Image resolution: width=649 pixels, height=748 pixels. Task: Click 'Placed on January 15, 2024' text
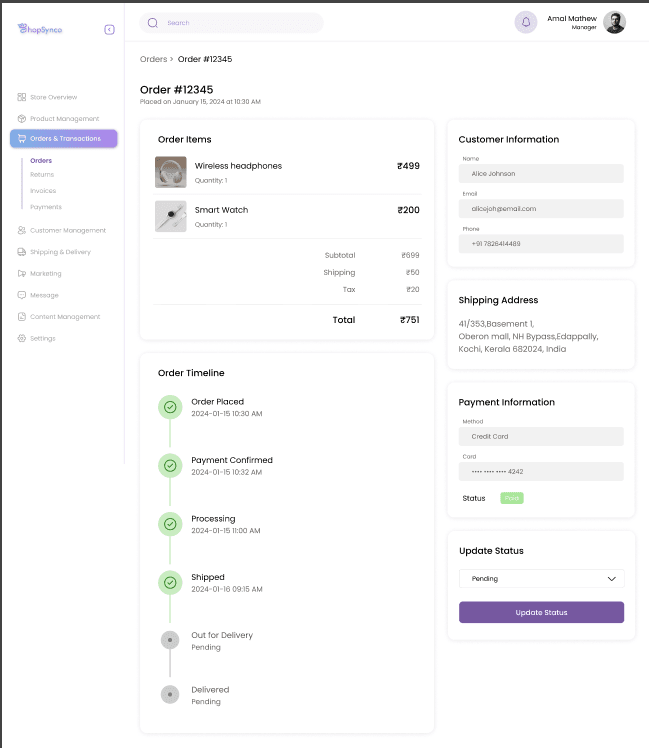coord(200,102)
